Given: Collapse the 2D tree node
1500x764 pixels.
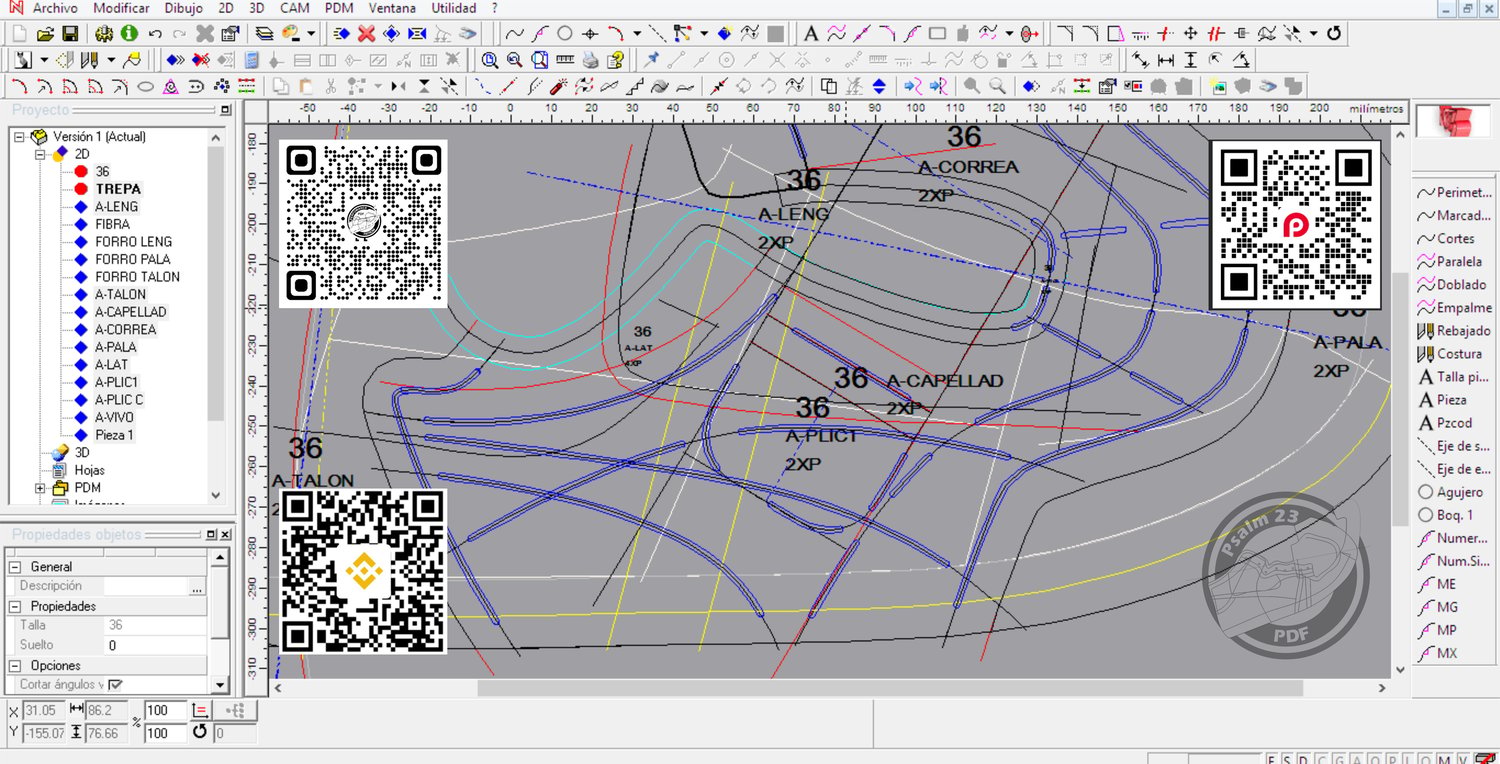Looking at the screenshot, I should [41, 154].
